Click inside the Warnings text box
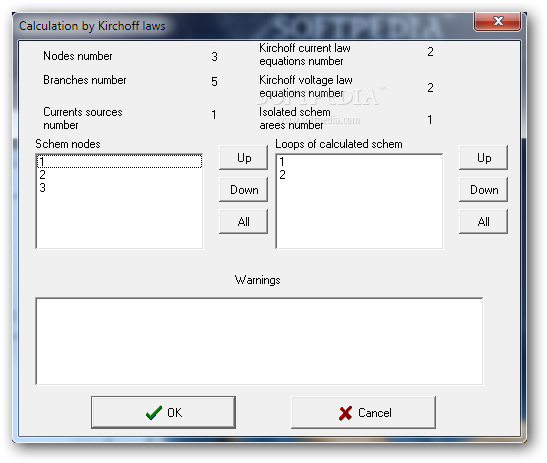 point(259,341)
